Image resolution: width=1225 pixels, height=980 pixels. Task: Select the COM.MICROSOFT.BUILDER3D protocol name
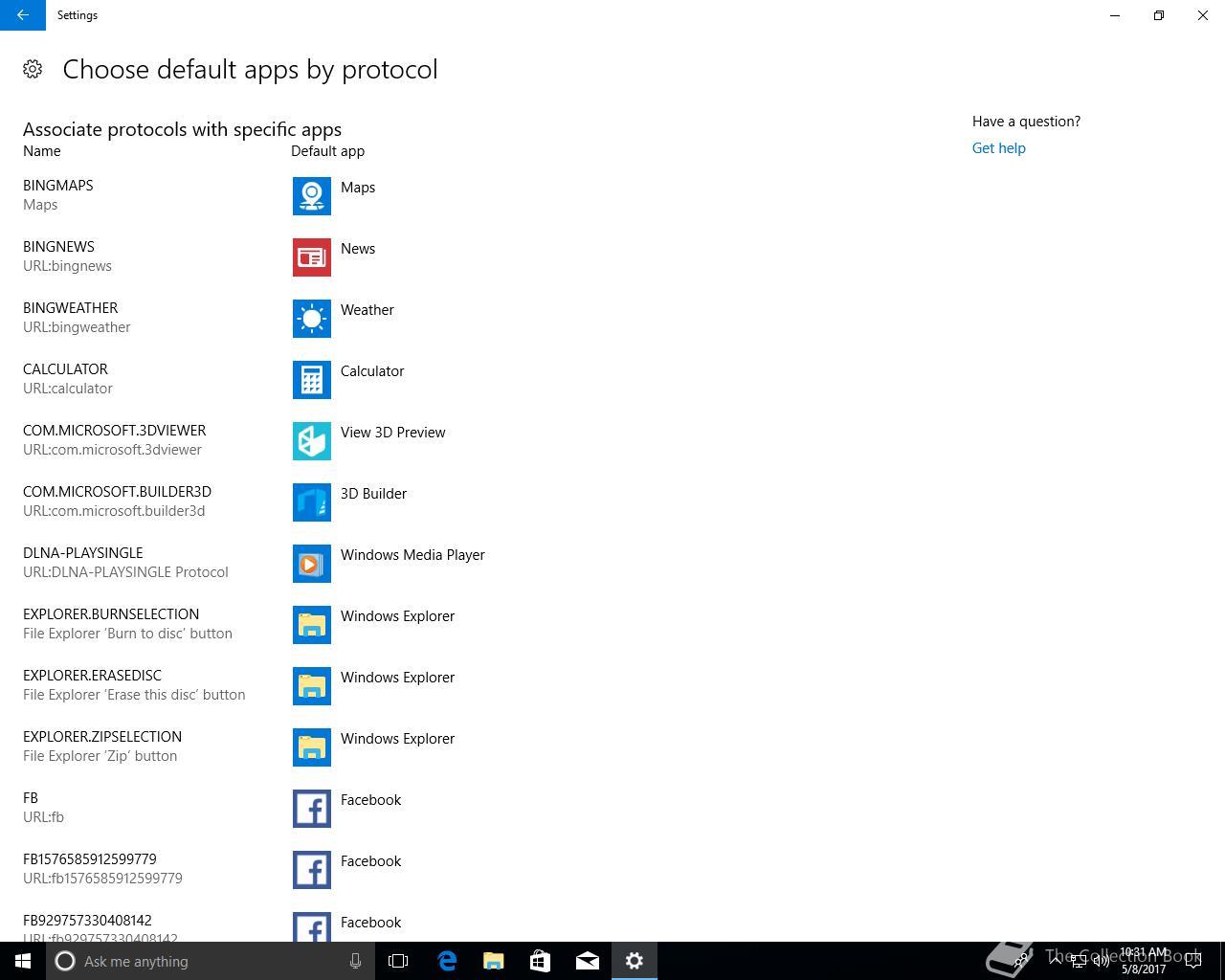[117, 492]
